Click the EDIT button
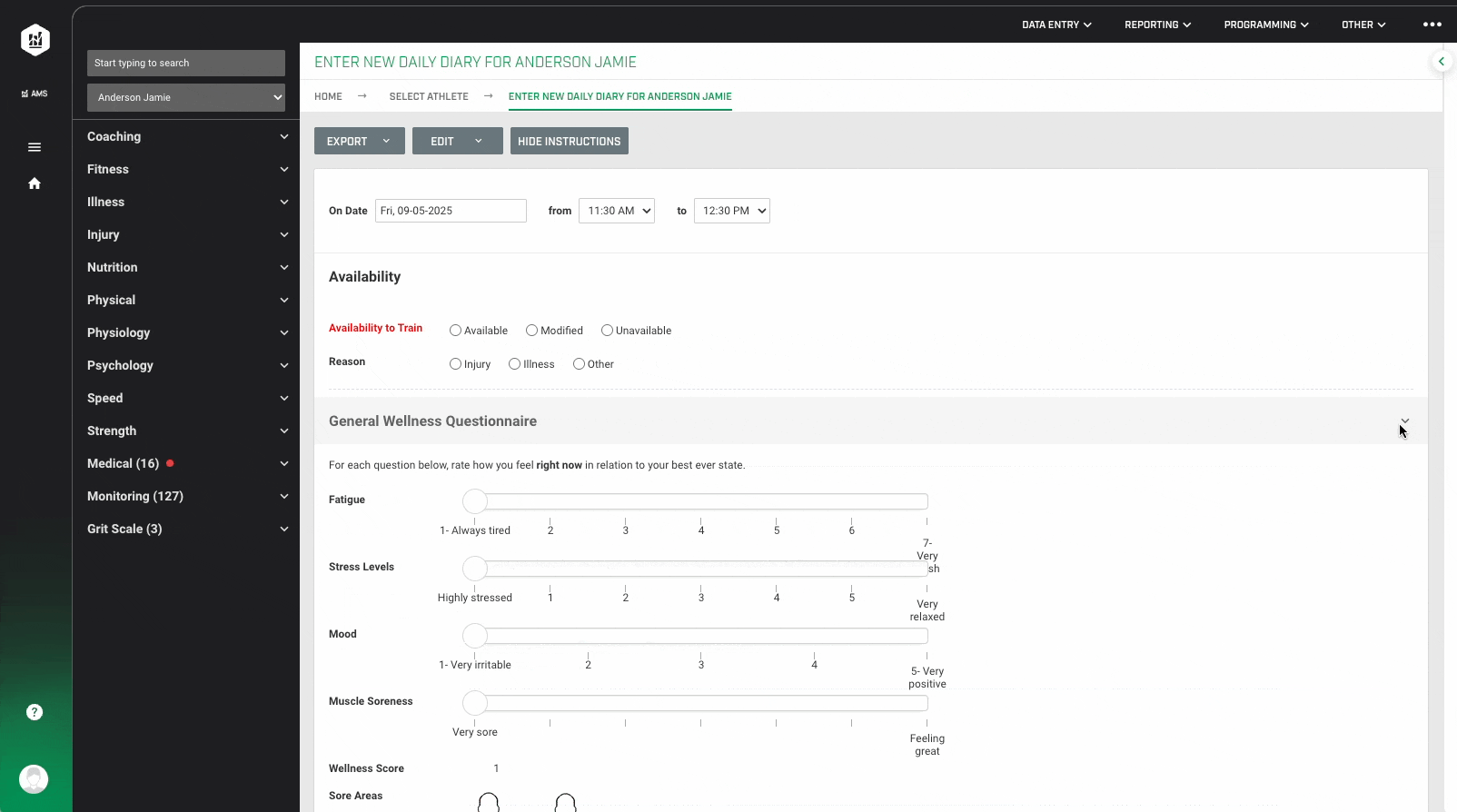Image resolution: width=1457 pixels, height=812 pixels. click(x=458, y=141)
